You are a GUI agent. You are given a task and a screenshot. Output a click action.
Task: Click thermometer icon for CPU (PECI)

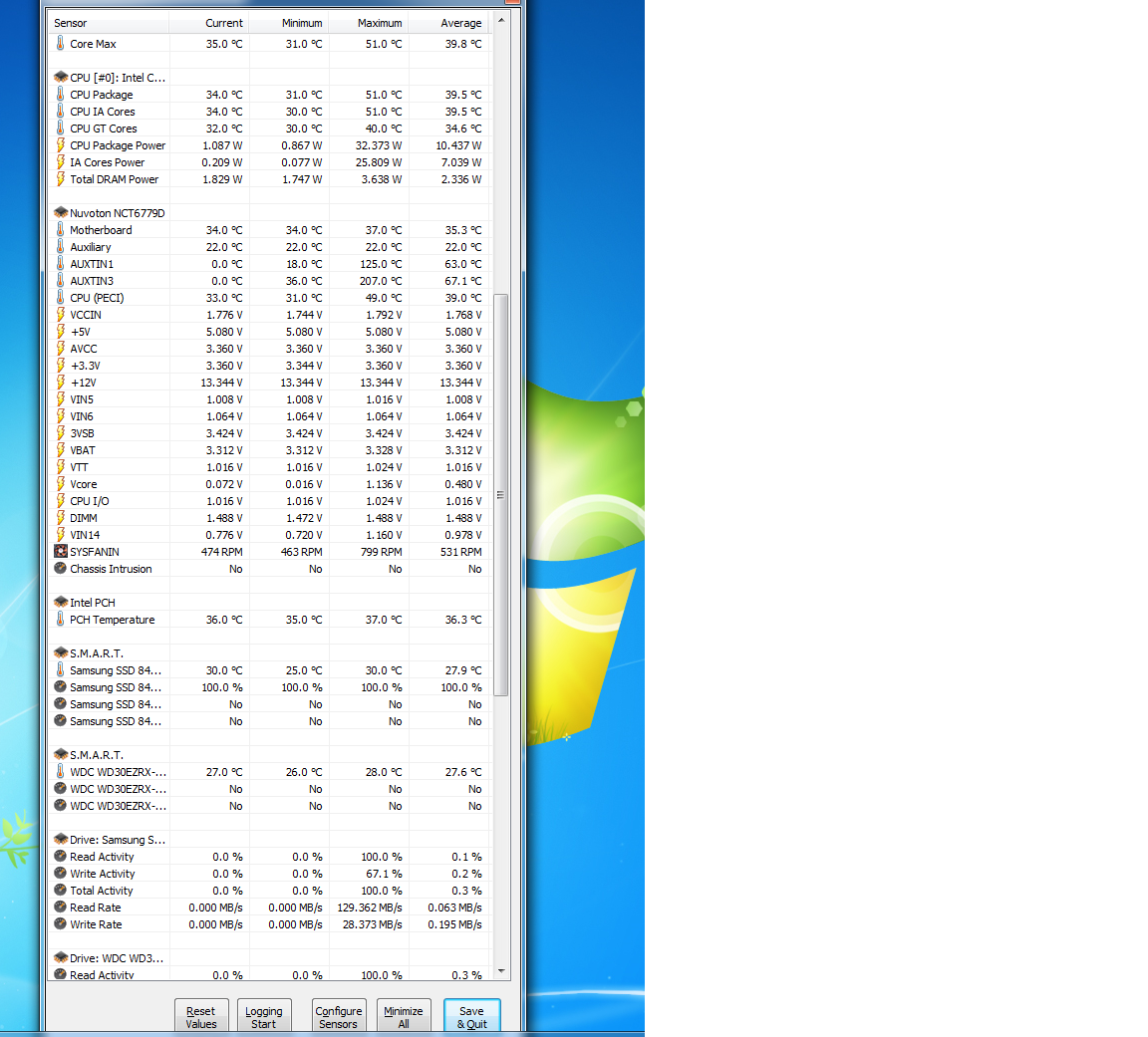coord(60,297)
